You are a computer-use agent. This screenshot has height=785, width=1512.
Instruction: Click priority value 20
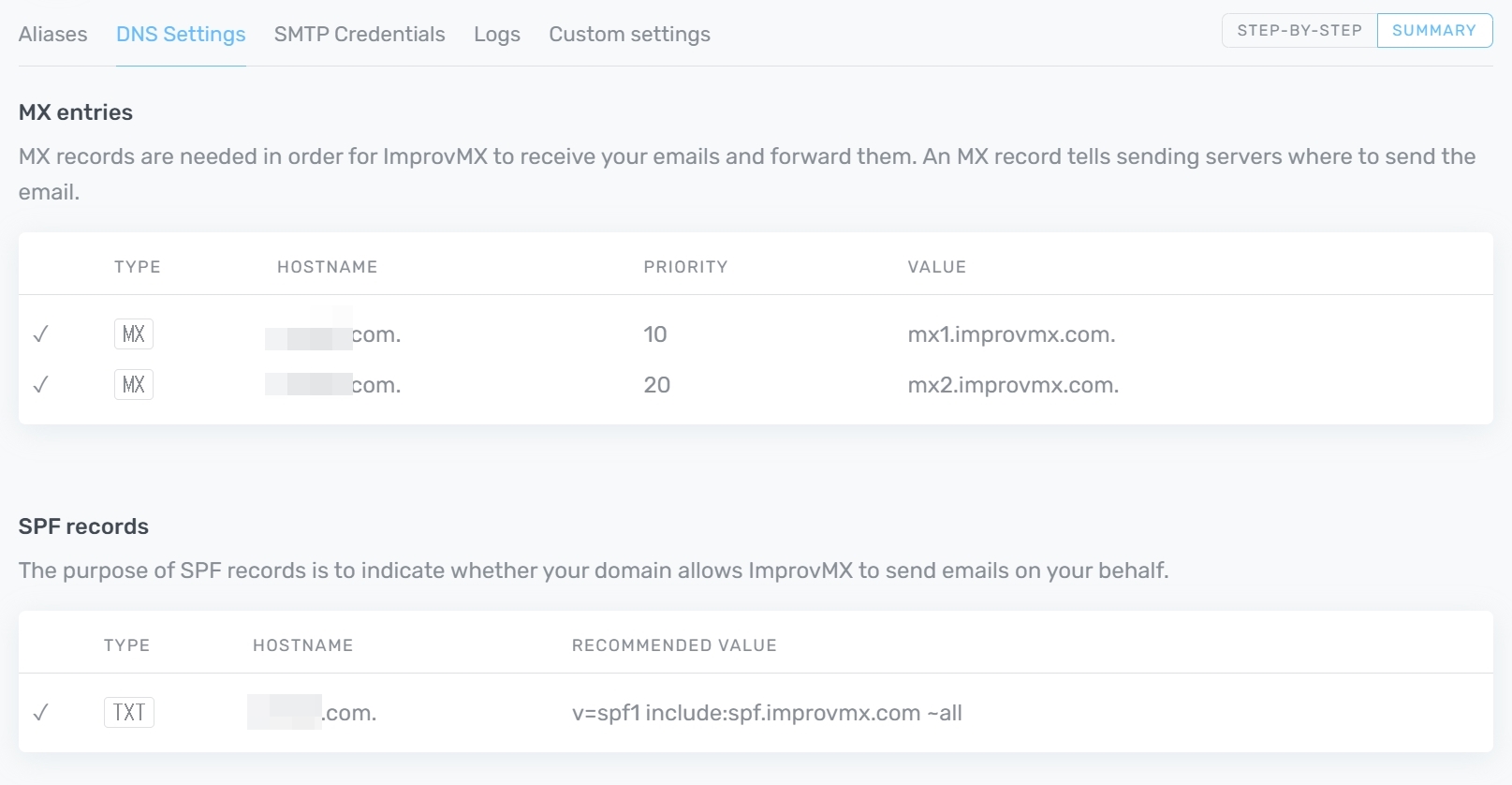656,385
